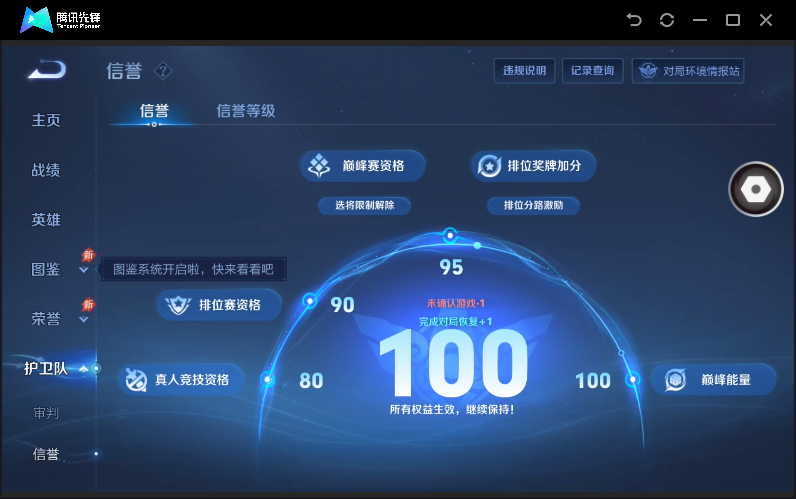Click the Tencent Pioneer logo

click(x=60, y=20)
